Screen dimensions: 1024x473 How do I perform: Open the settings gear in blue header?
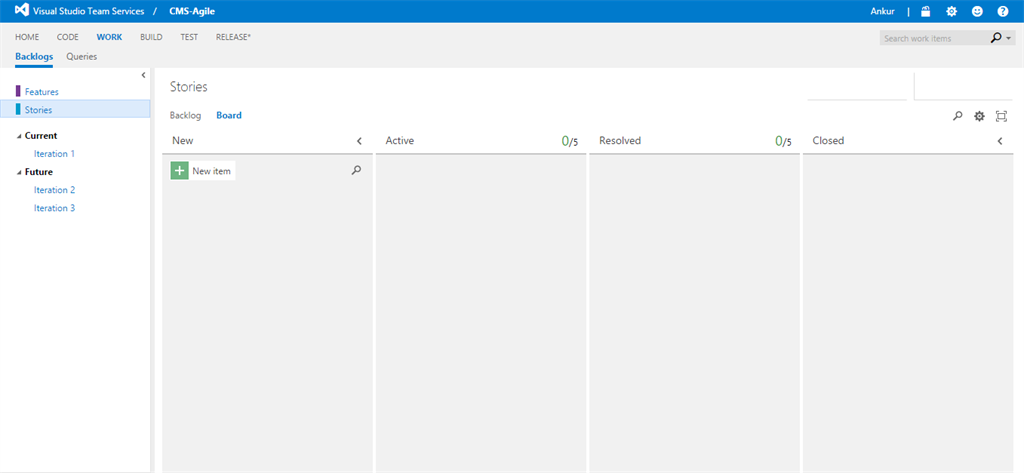pos(952,11)
